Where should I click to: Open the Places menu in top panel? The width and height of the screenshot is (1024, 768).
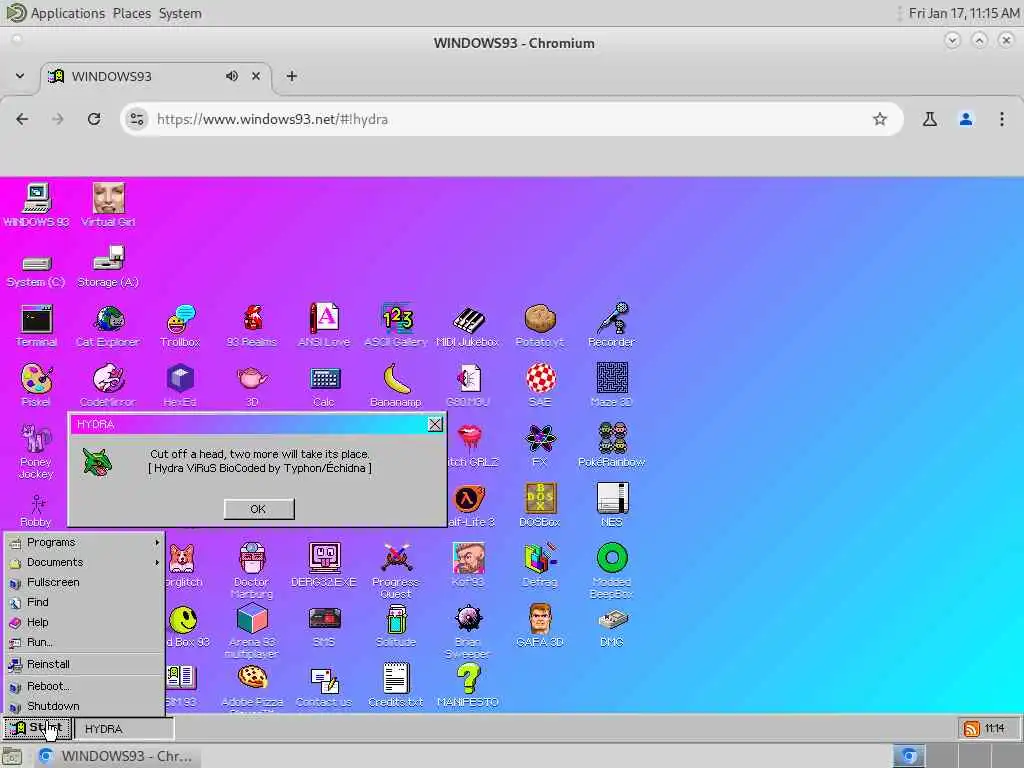click(x=131, y=13)
